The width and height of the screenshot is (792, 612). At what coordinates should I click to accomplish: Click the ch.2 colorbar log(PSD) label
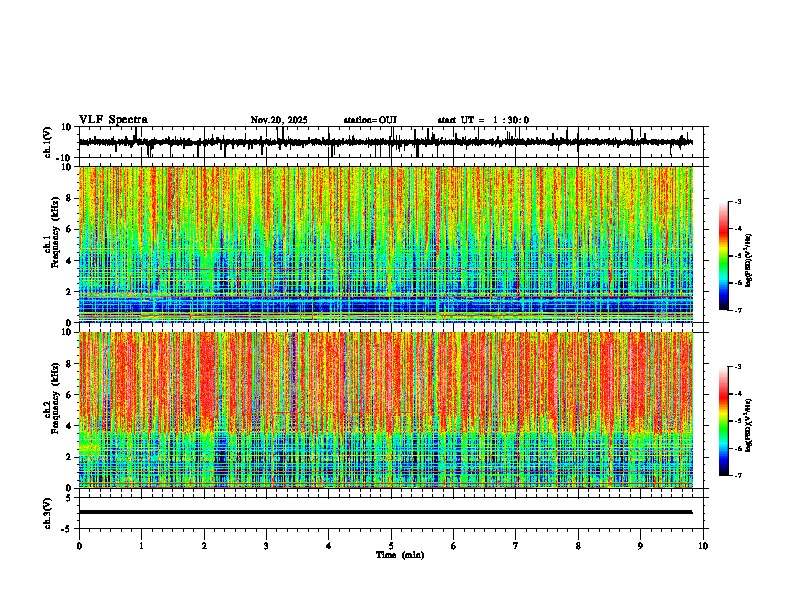point(749,425)
